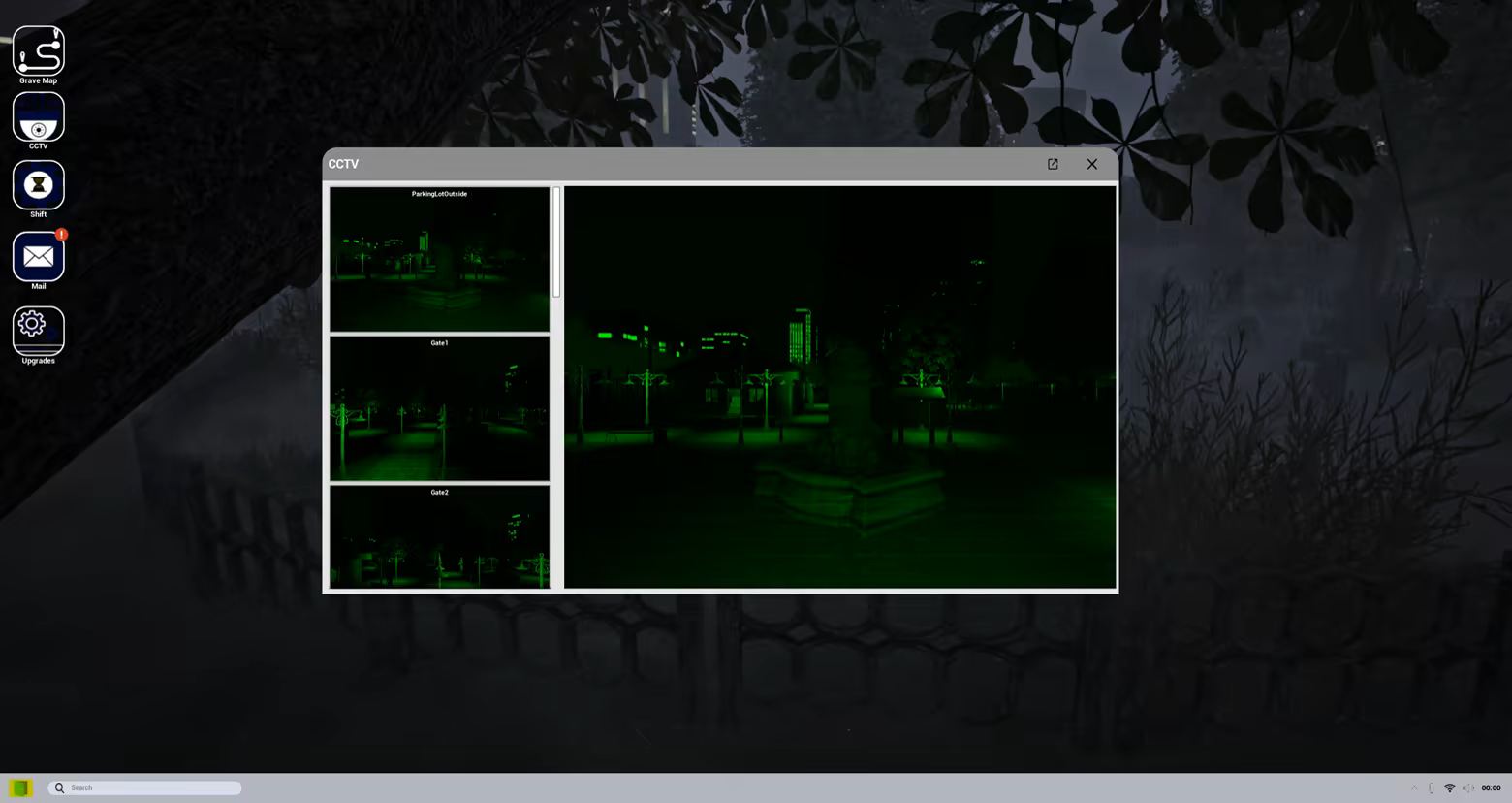
Task: Click the magnifier icon in search bar
Action: (x=60, y=787)
